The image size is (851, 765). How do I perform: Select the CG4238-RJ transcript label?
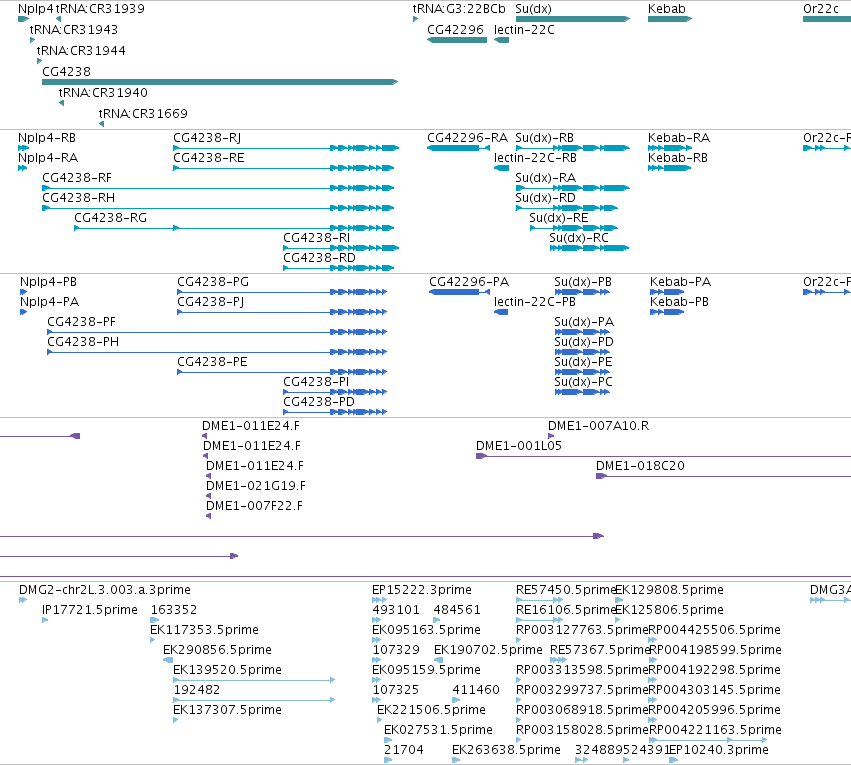point(207,138)
